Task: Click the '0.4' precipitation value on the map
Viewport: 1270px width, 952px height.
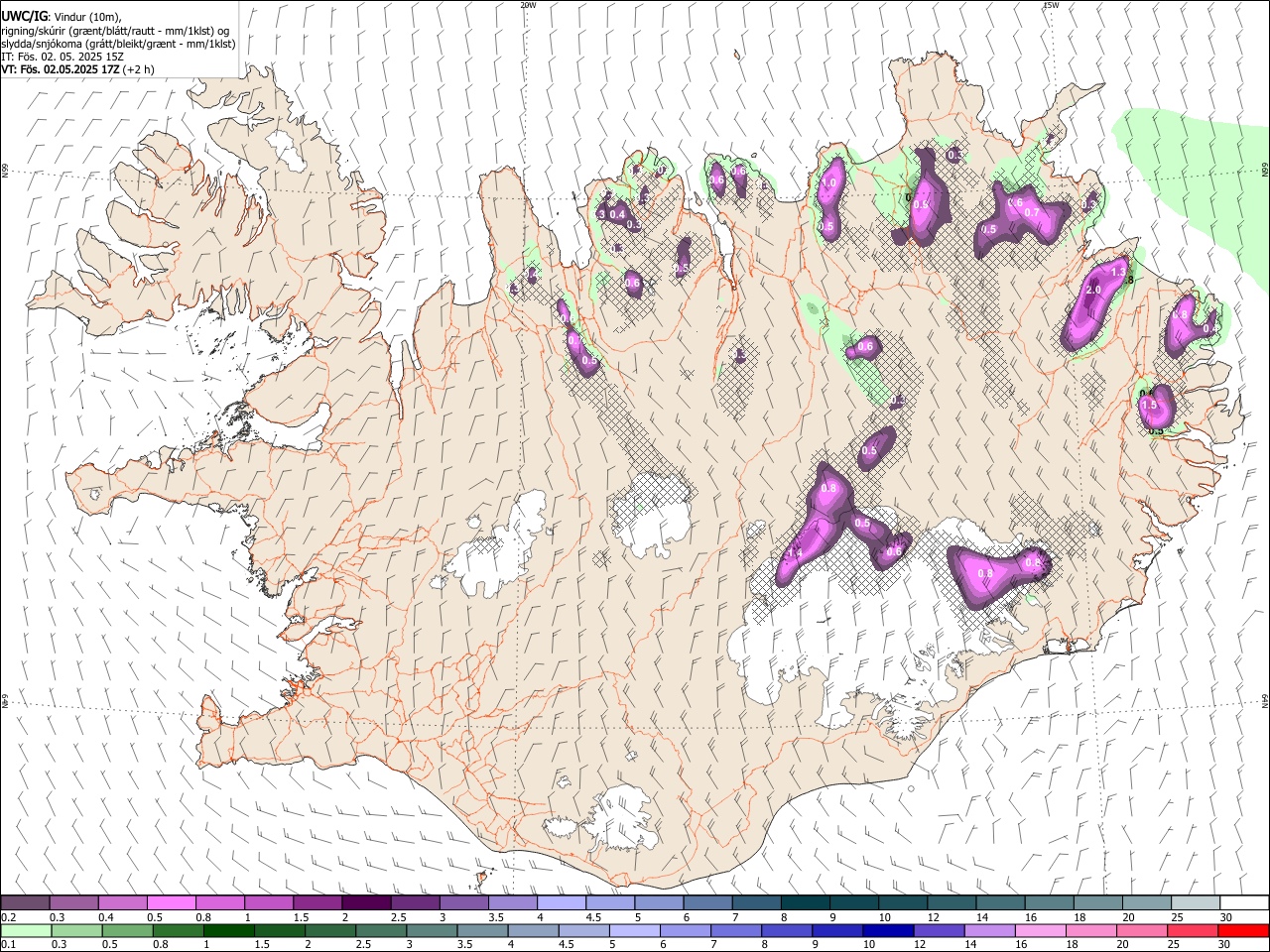Action: [x=617, y=214]
